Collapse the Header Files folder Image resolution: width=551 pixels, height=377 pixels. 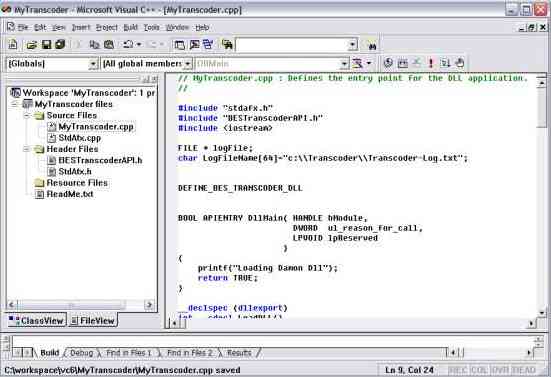[x=27, y=149]
